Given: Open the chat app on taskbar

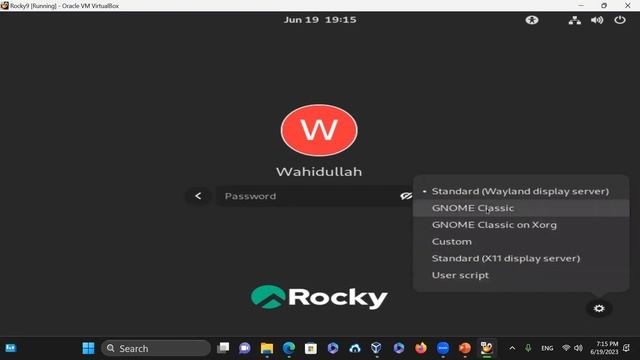Looking at the screenshot, I should tap(244, 348).
